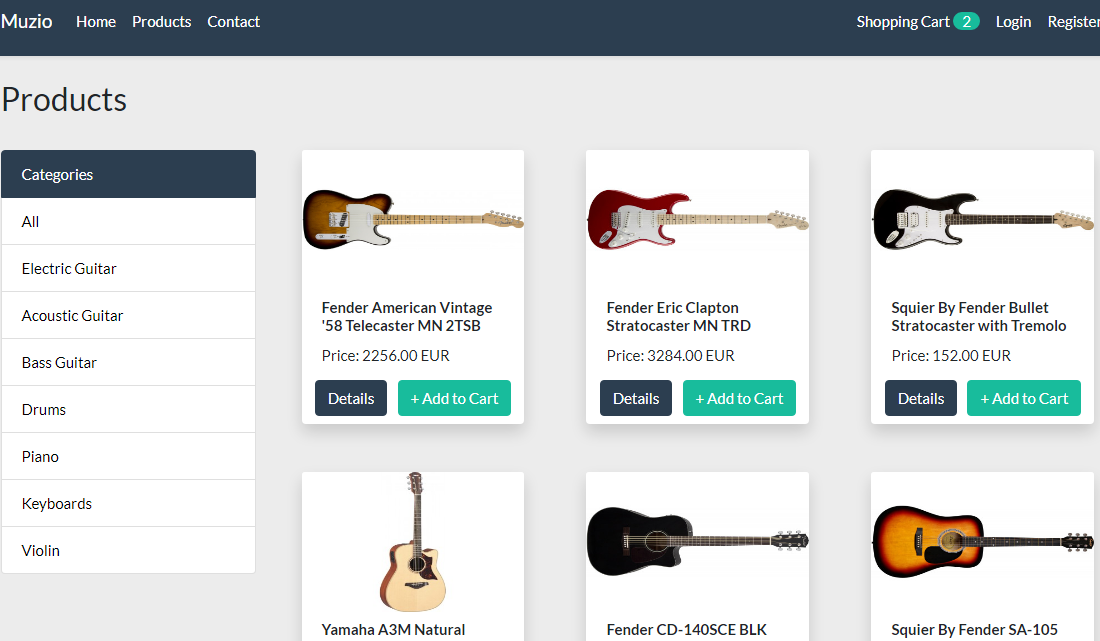Select the Bass Guitar category
The width and height of the screenshot is (1100, 641).
(x=128, y=363)
